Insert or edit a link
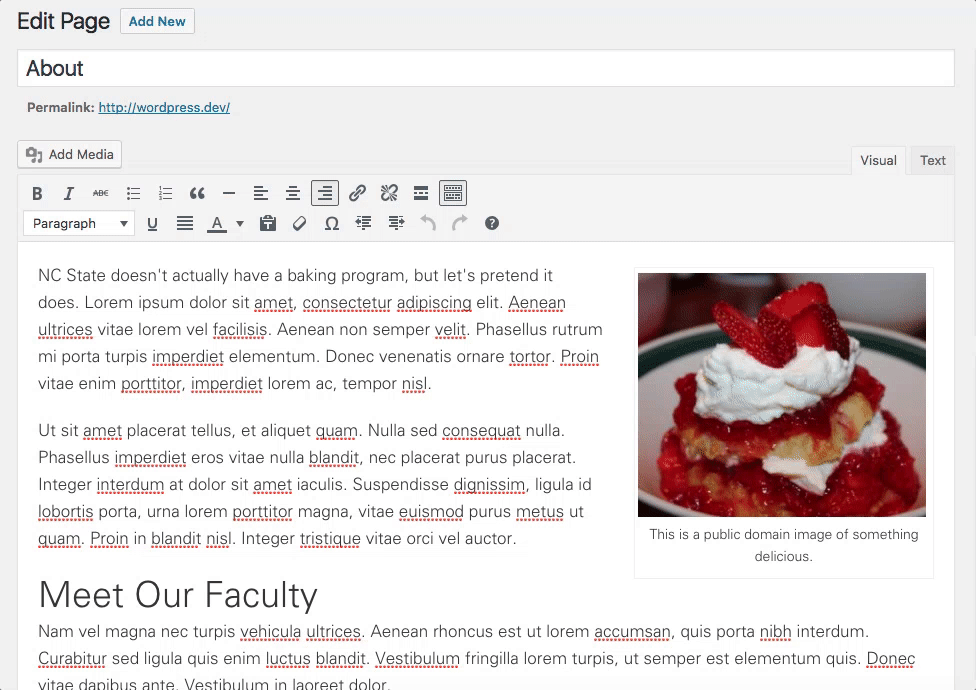The image size is (976, 690). point(357,193)
